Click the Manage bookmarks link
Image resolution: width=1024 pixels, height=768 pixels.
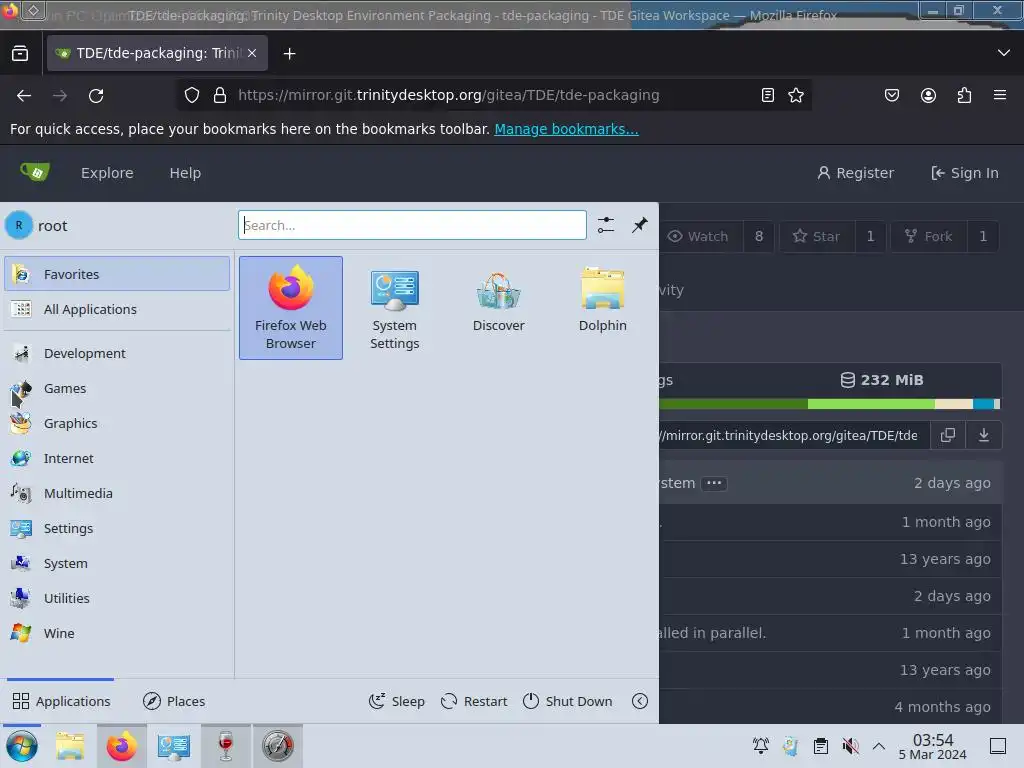[x=566, y=129]
